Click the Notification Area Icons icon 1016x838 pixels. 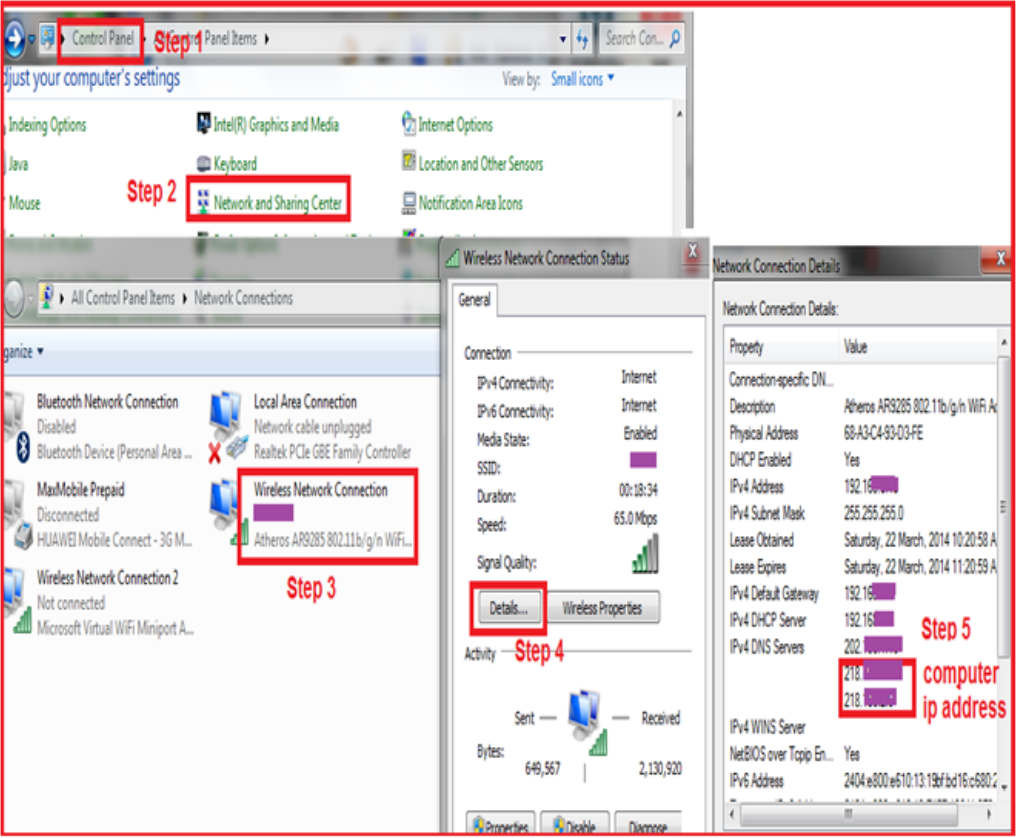409,203
